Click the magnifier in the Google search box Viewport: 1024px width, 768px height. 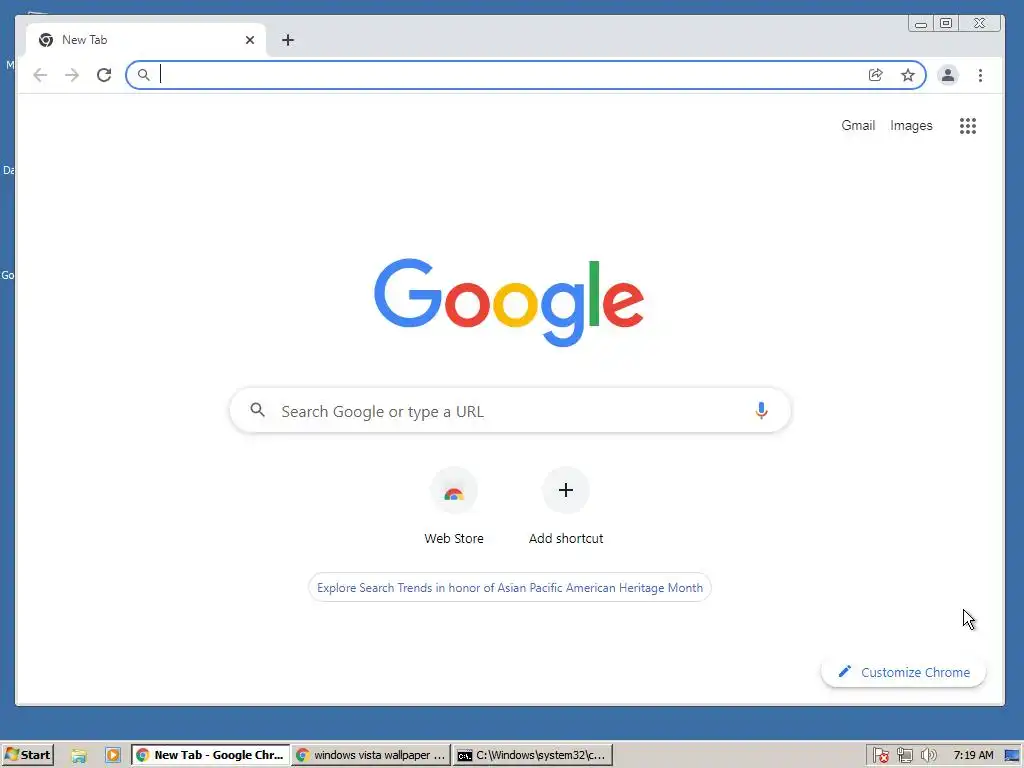[x=258, y=410]
